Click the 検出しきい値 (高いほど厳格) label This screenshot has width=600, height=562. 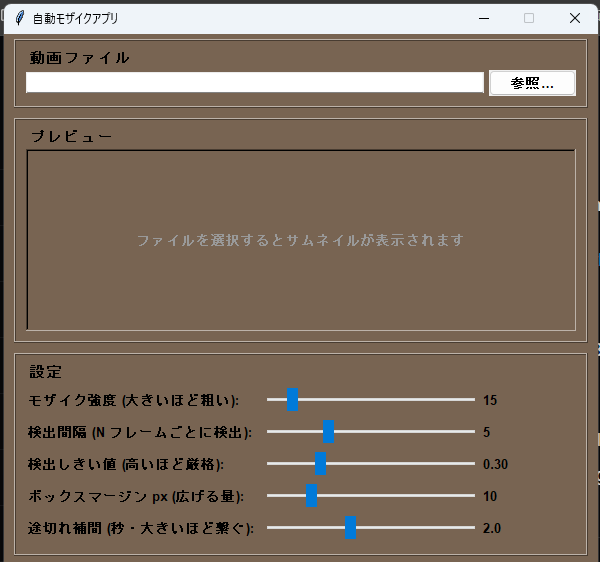[x=126, y=464]
